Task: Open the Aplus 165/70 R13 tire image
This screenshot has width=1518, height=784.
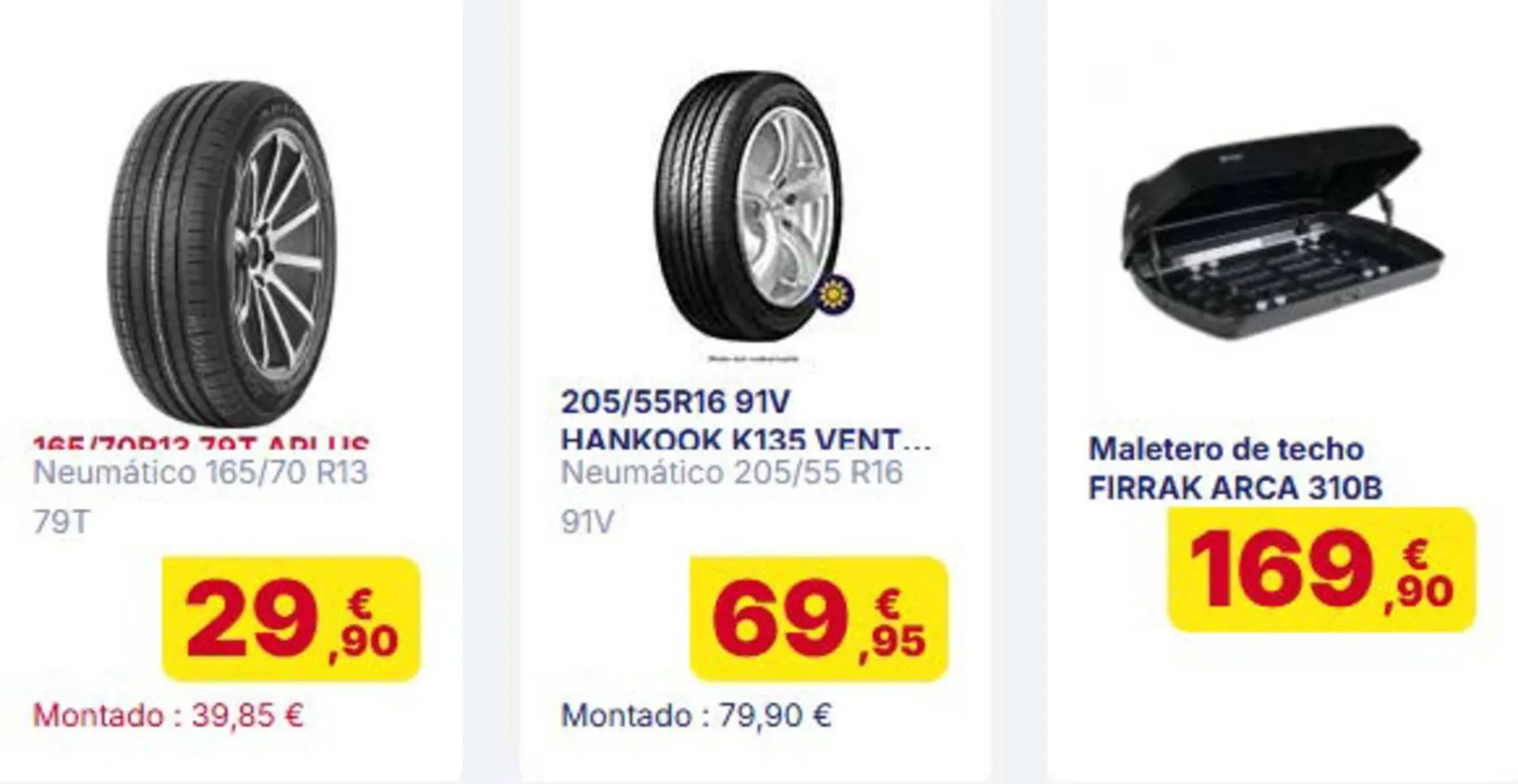Action: coord(222,254)
